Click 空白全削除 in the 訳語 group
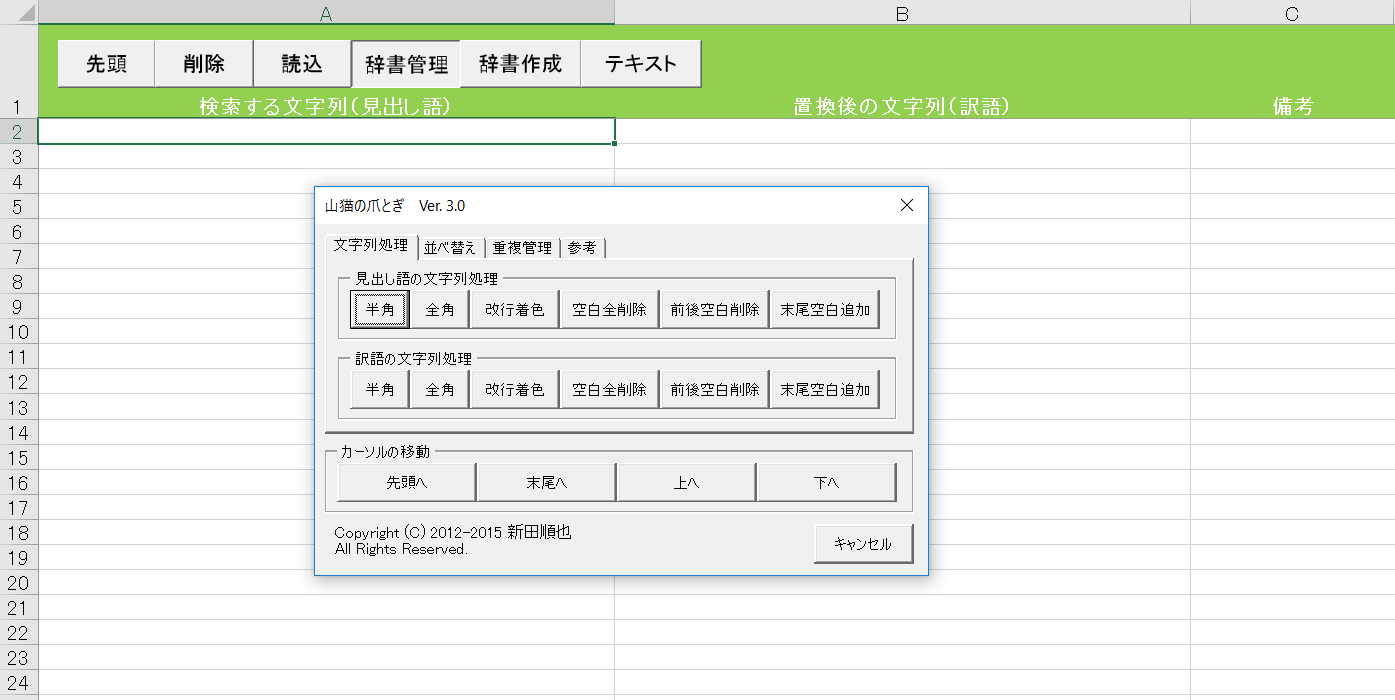 (x=609, y=389)
